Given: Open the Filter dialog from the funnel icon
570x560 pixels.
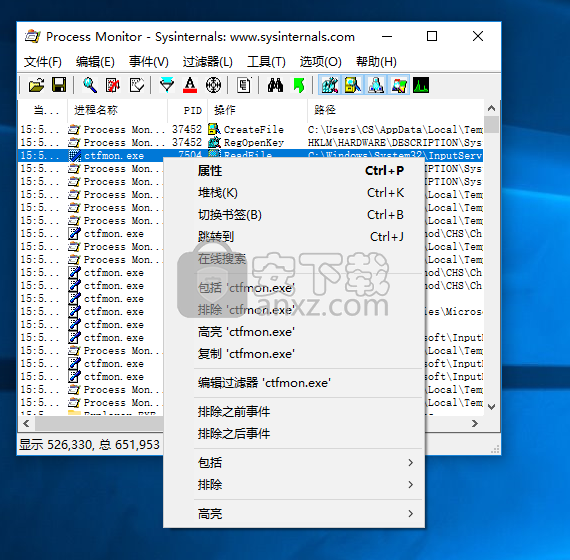Looking at the screenshot, I should point(167,85).
